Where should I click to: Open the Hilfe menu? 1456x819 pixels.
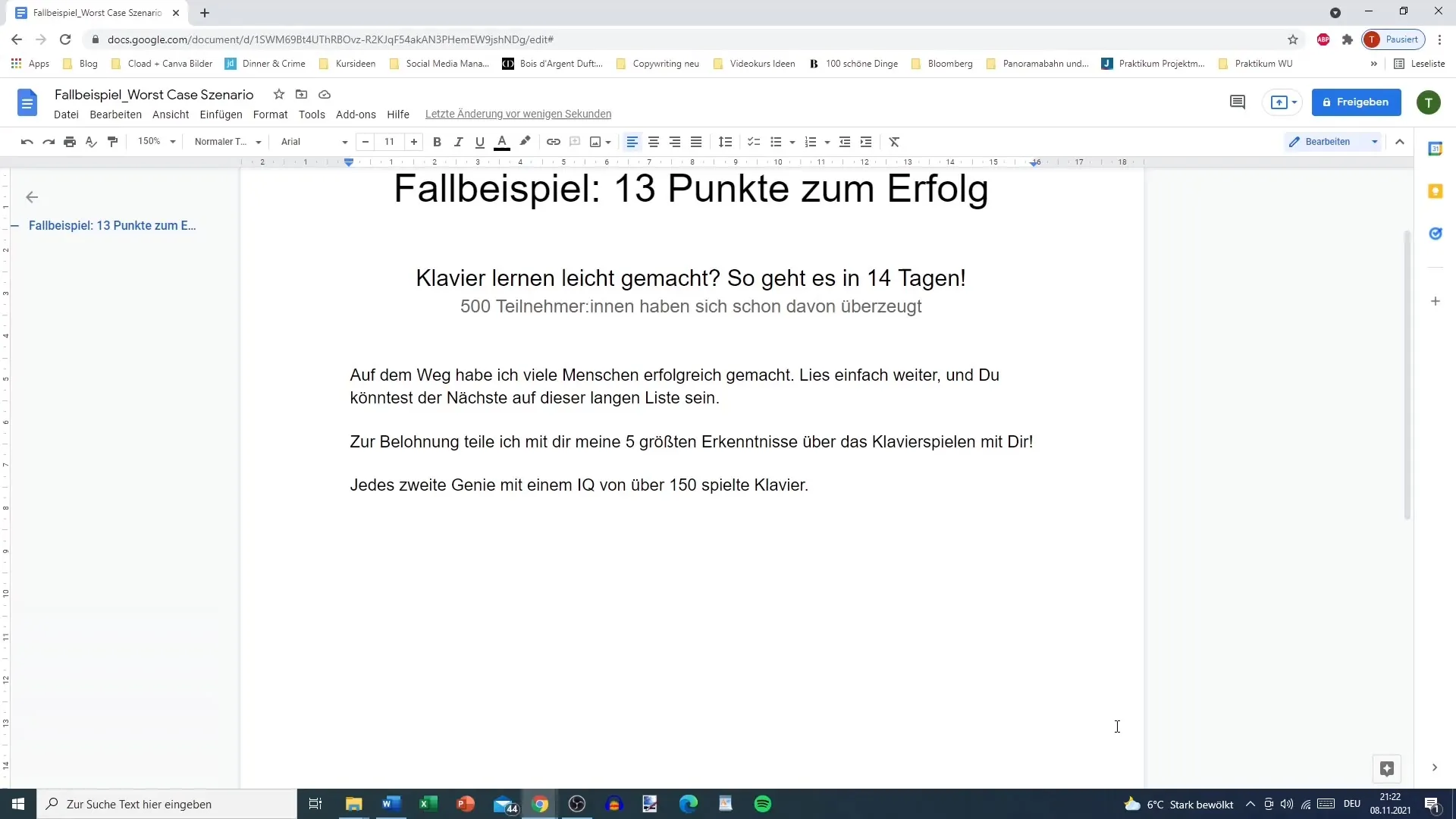click(x=398, y=115)
